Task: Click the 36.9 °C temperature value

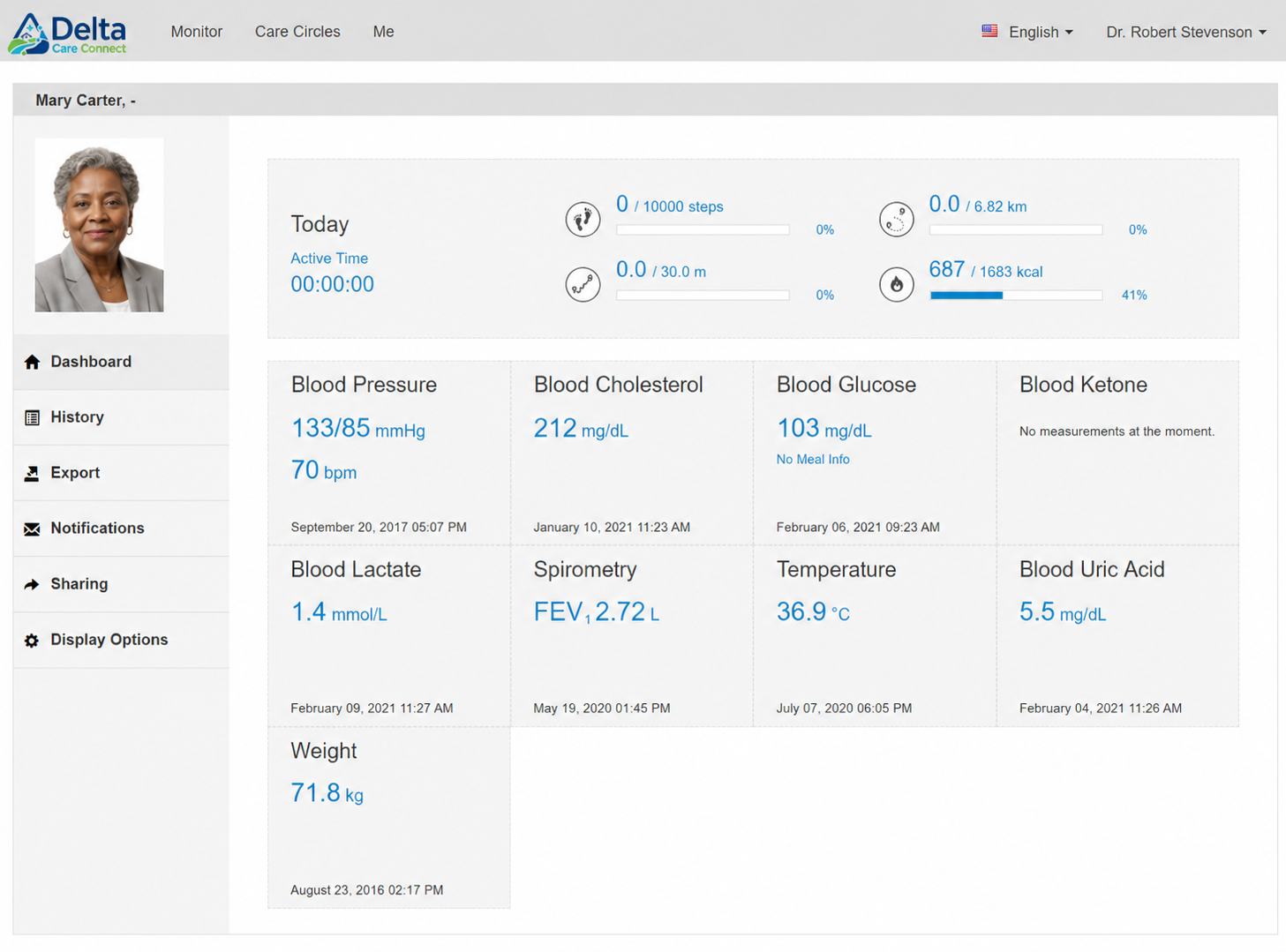Action: (x=813, y=612)
